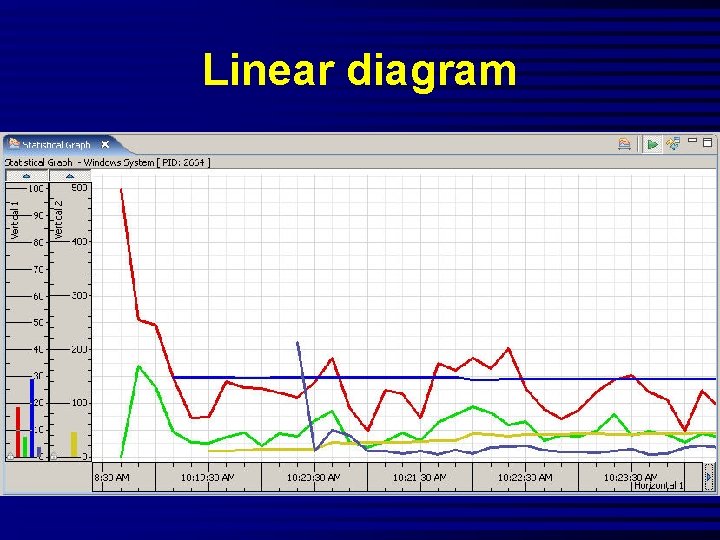This screenshot has height=540, width=720.
Task: Click the graph title showing Windows System PID
Action: [x=107, y=163]
